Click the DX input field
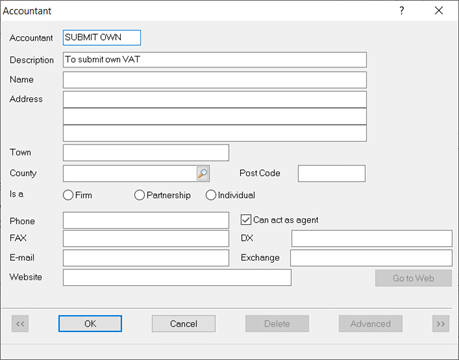Screen dimensions: 459x360 372,238
